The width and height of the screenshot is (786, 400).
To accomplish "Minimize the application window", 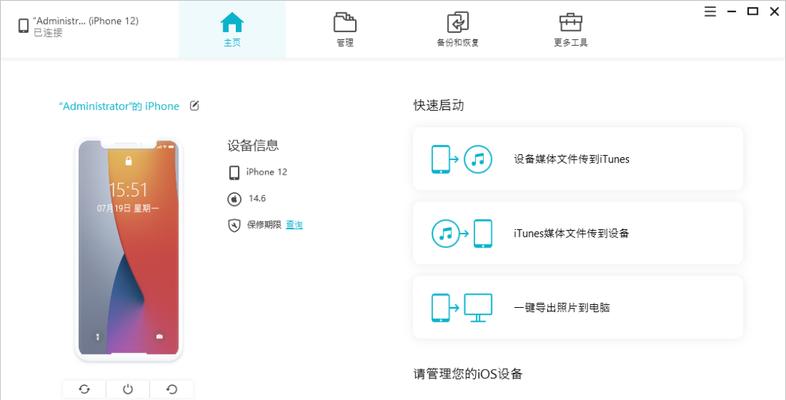I will click(731, 12).
